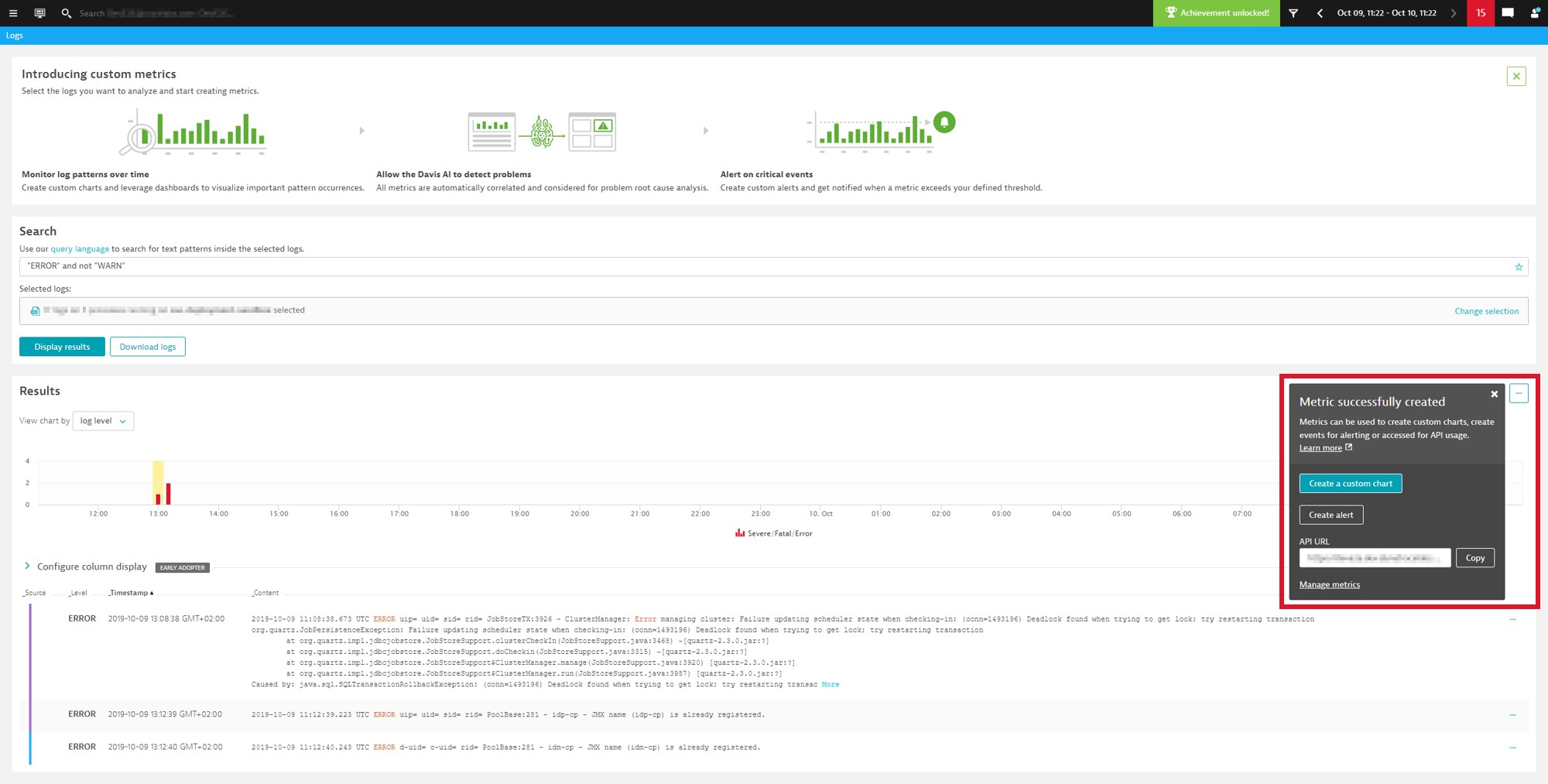The height and width of the screenshot is (784, 1548).
Task: Click Create alert button
Action: [x=1331, y=515]
